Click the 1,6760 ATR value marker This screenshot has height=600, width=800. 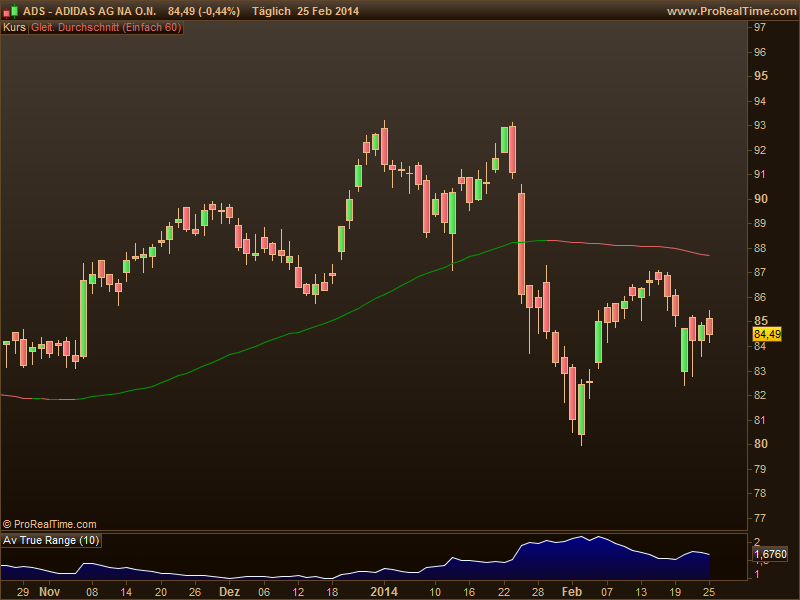pos(770,554)
